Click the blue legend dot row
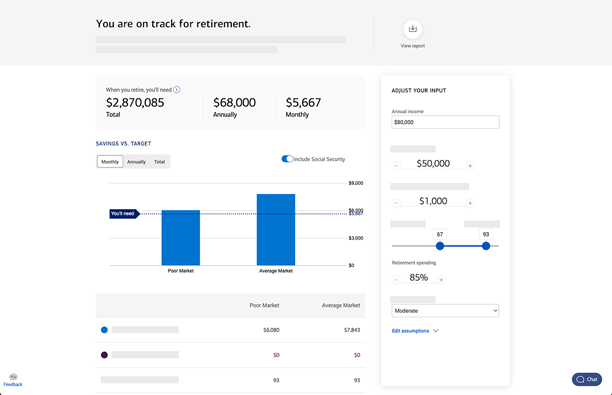The width and height of the screenshot is (612, 395). click(230, 330)
